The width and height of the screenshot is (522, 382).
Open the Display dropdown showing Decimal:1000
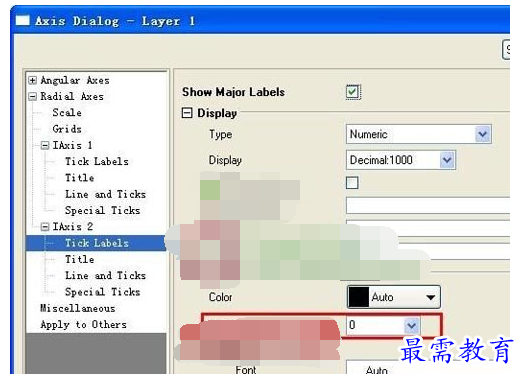401,160
